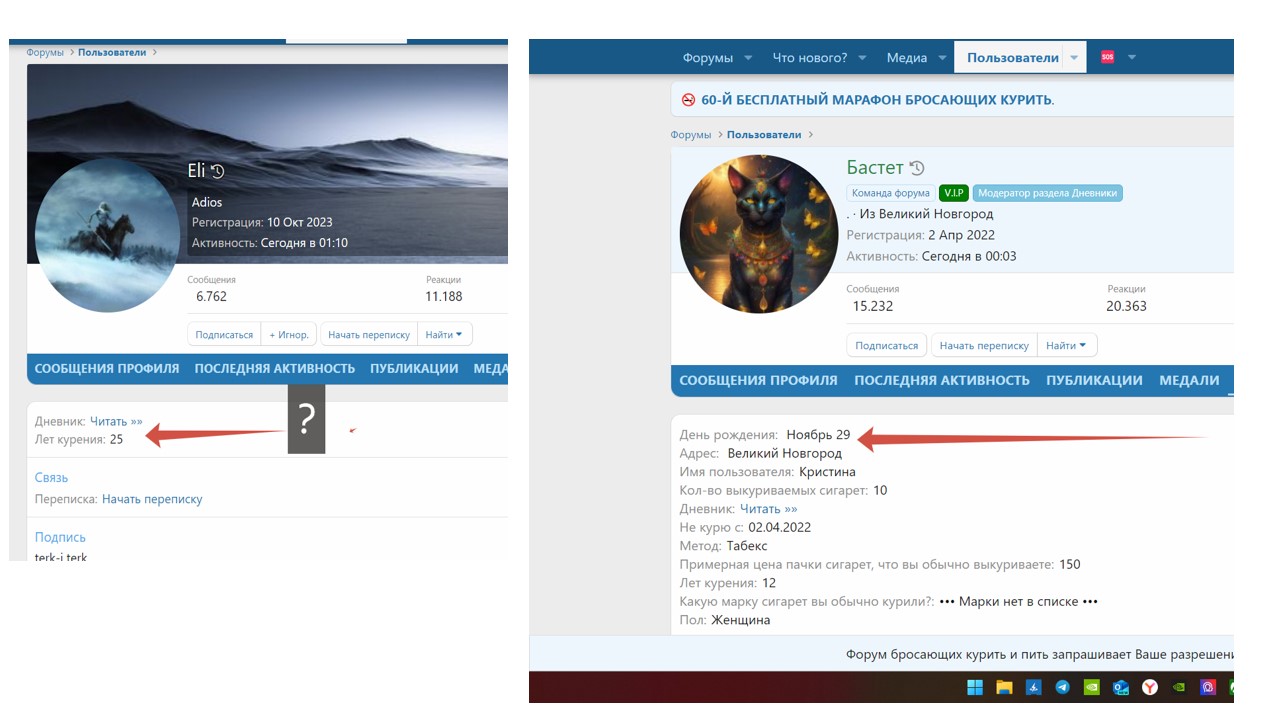Click the Сообщения count 6.762
The image size is (1280, 720).
211,296
